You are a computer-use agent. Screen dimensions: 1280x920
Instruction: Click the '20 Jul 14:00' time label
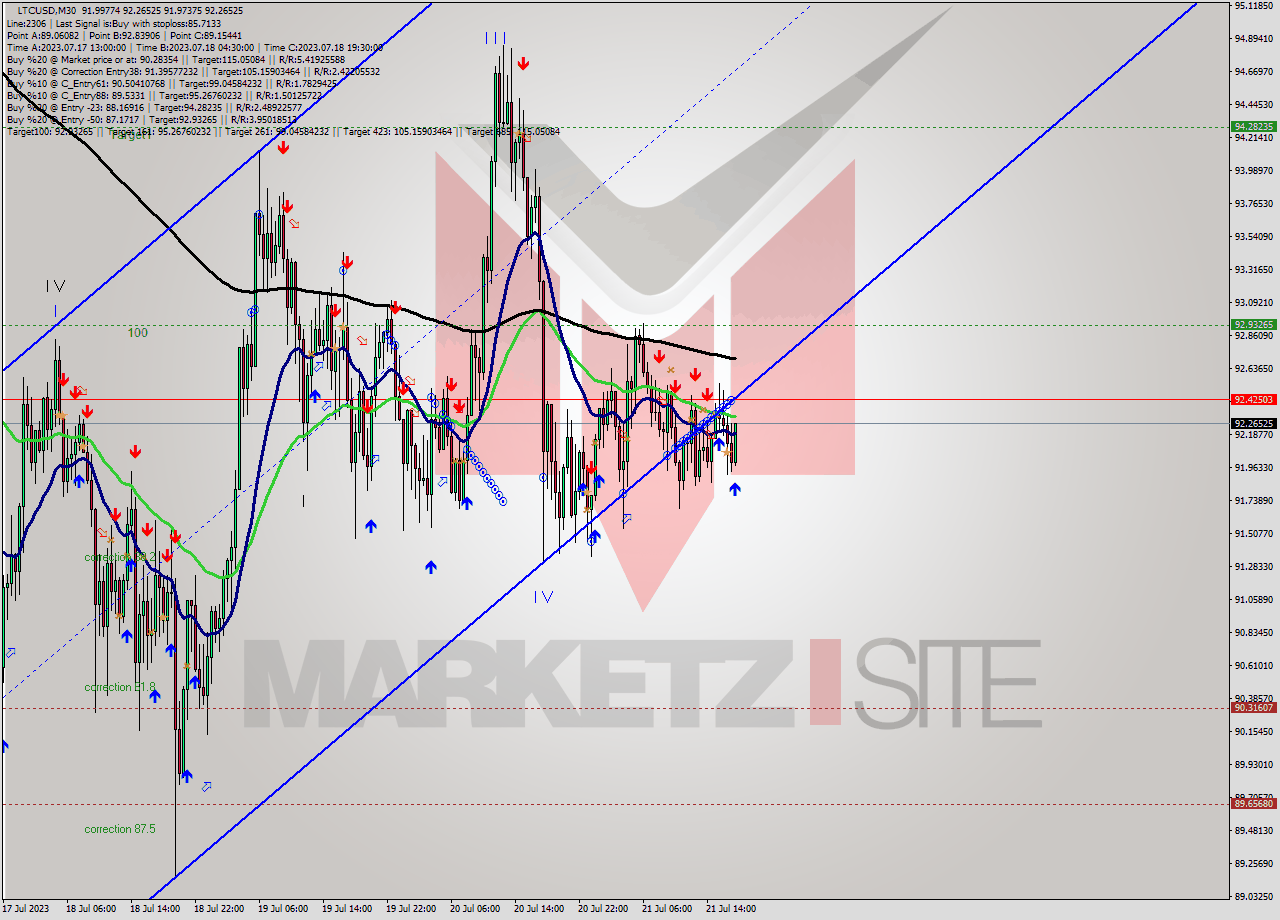(539, 909)
